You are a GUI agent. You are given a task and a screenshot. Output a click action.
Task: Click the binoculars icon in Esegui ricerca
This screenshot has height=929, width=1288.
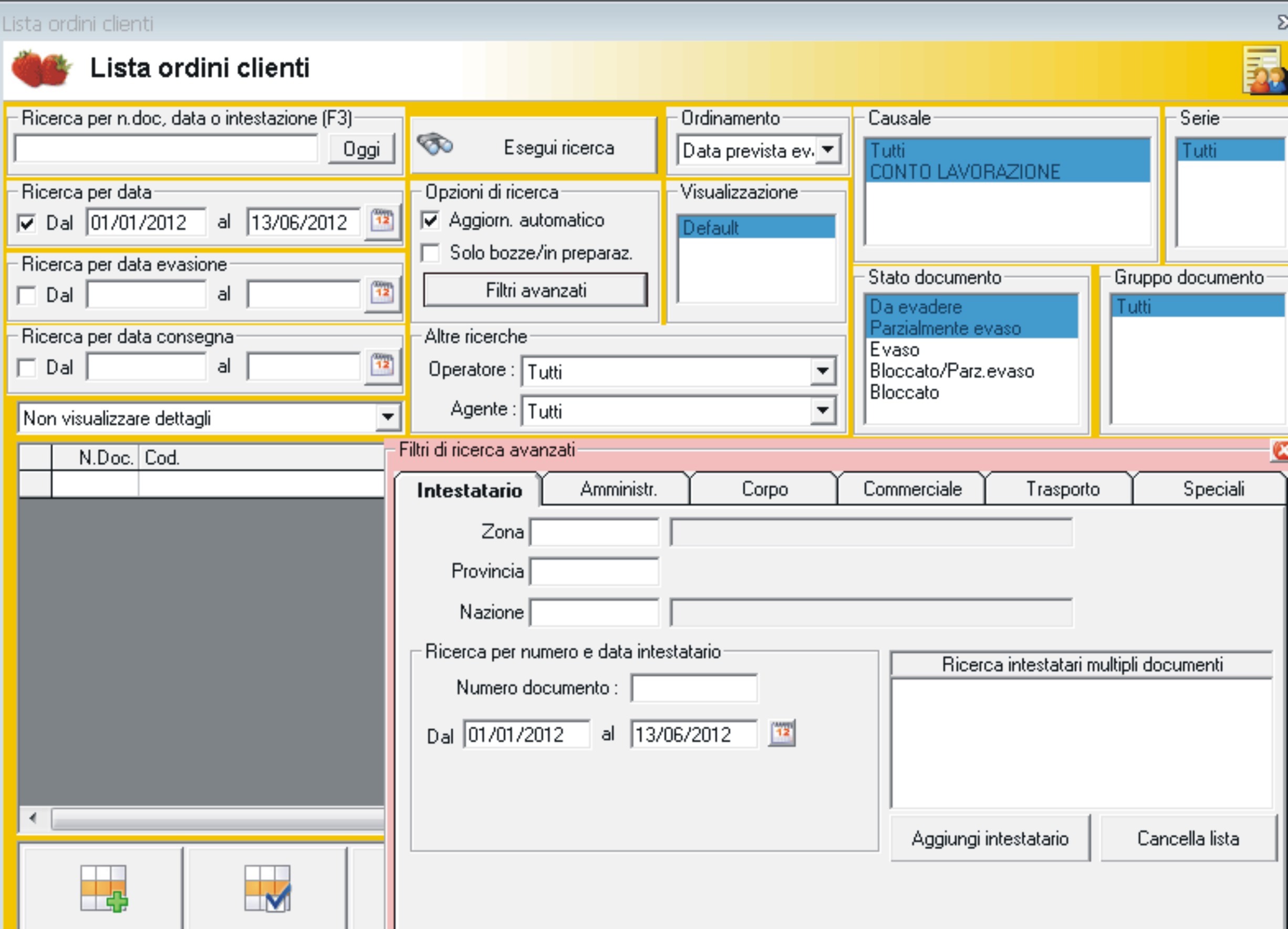(x=434, y=145)
